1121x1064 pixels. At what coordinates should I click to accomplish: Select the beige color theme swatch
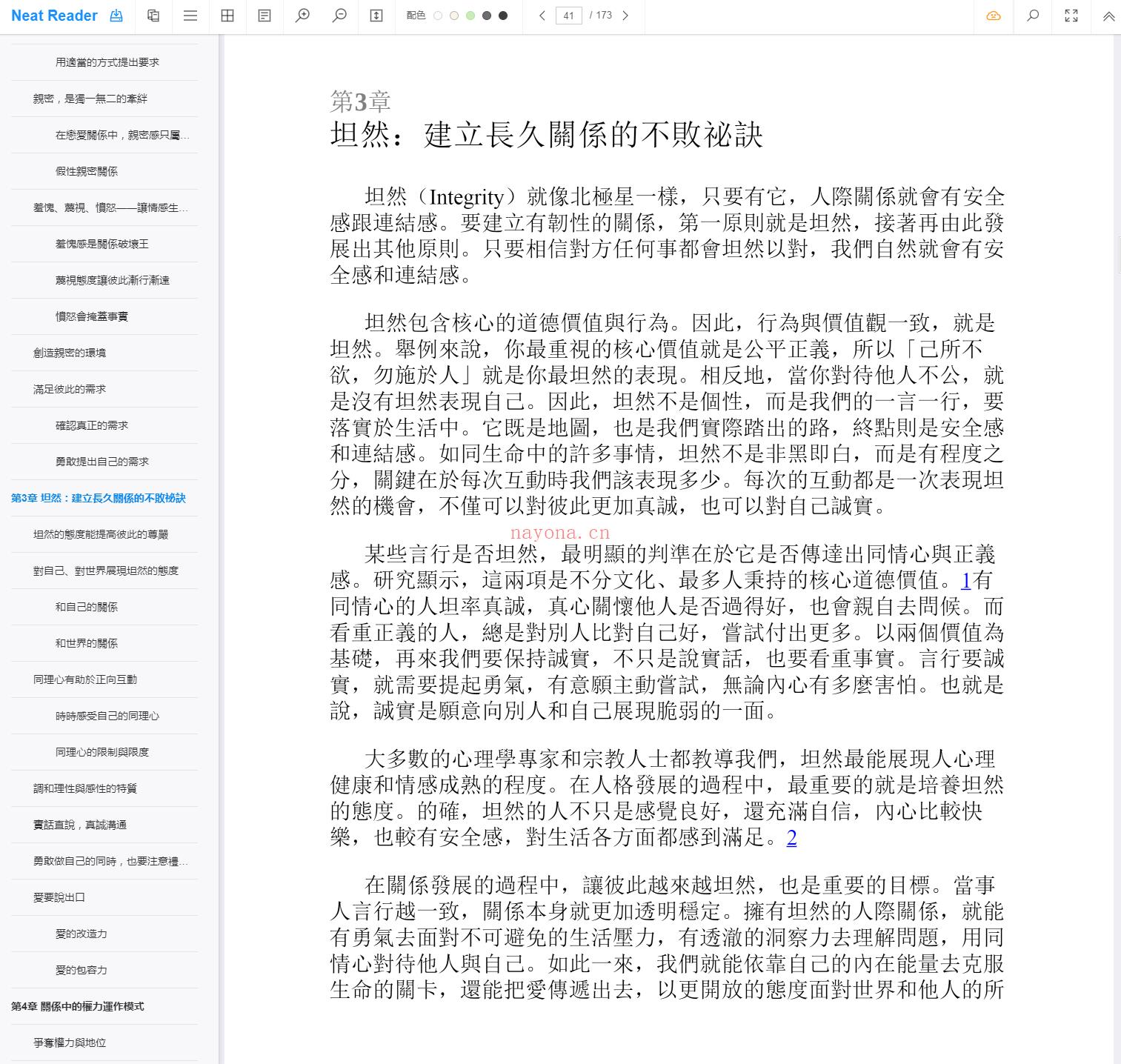[x=454, y=16]
